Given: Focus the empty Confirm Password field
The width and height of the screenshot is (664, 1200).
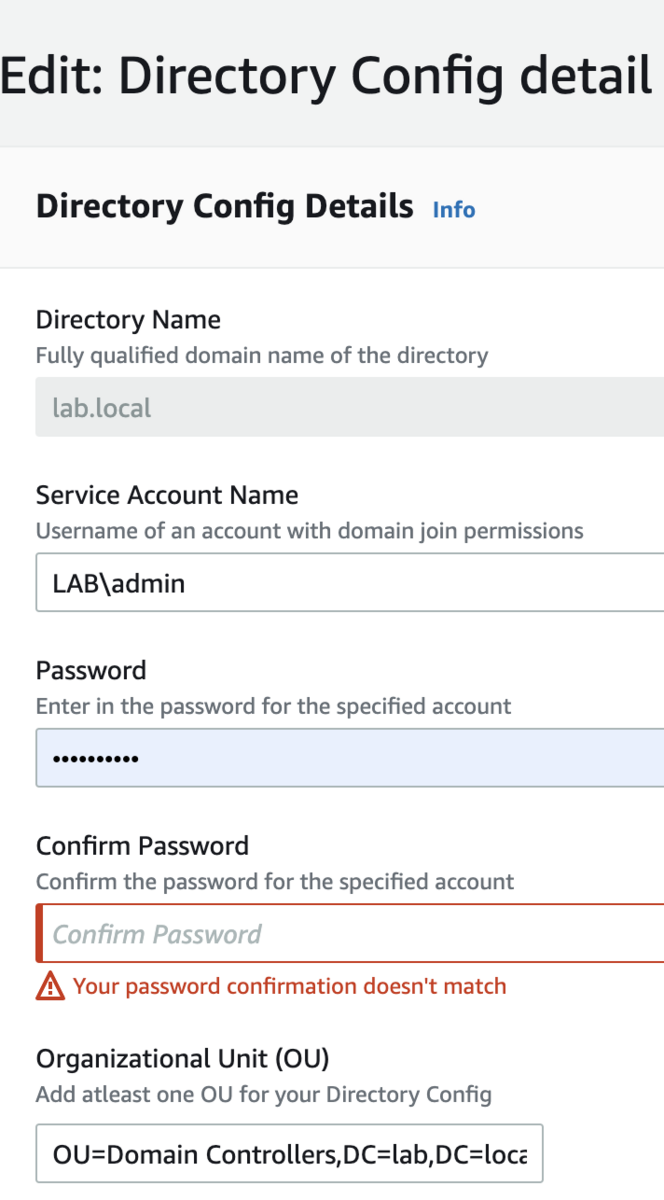Looking at the screenshot, I should point(350,934).
